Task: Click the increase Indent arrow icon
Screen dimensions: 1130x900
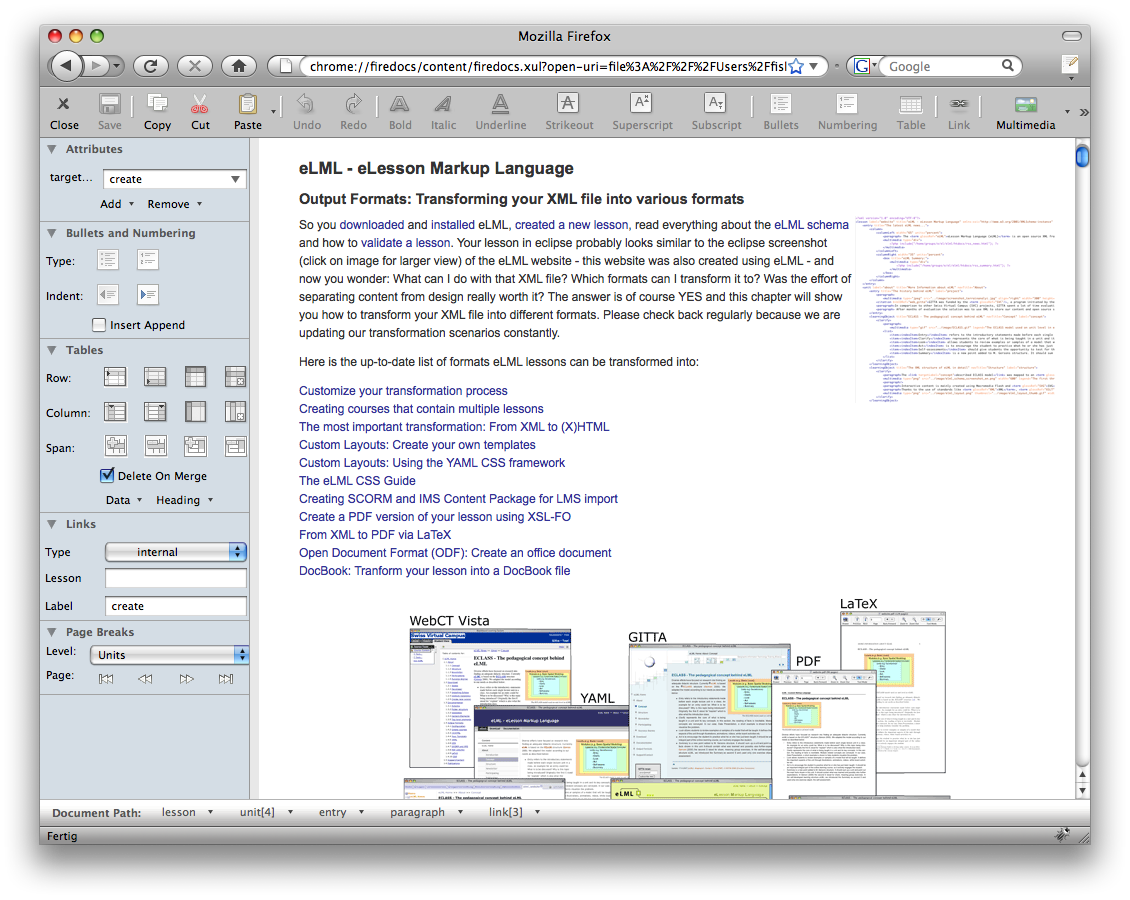Action: [148, 294]
